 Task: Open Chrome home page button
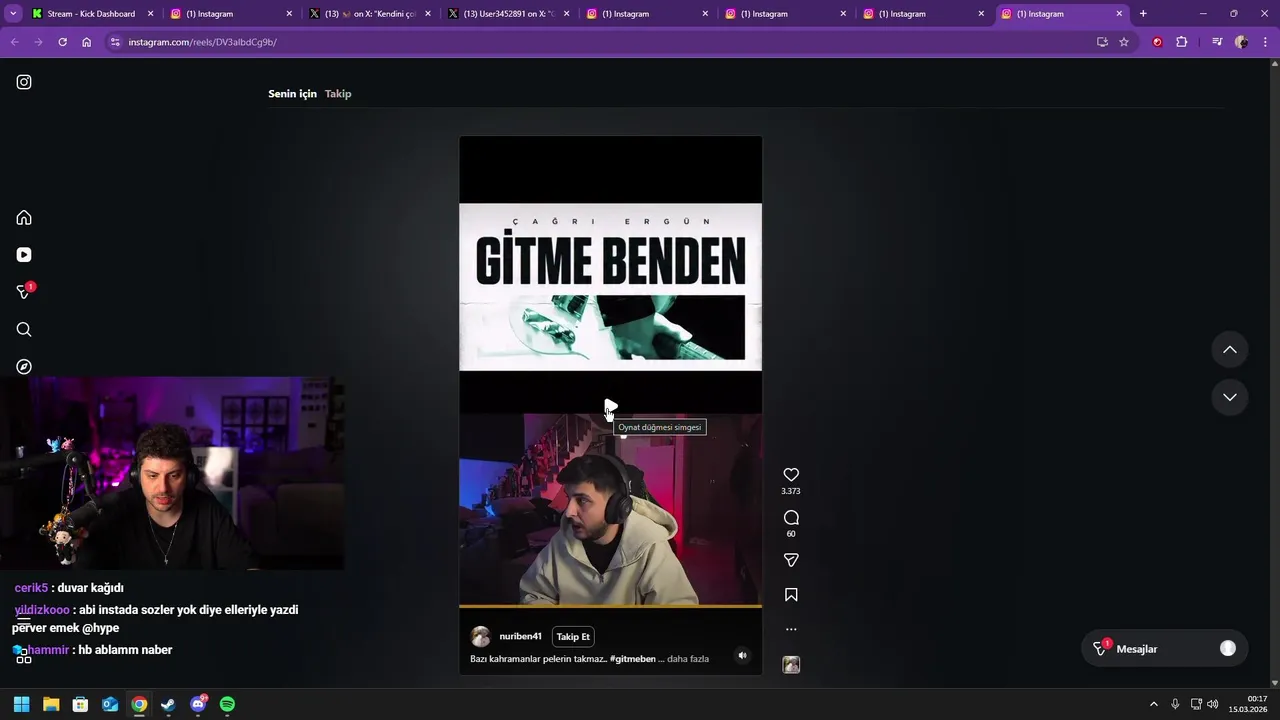(x=87, y=42)
